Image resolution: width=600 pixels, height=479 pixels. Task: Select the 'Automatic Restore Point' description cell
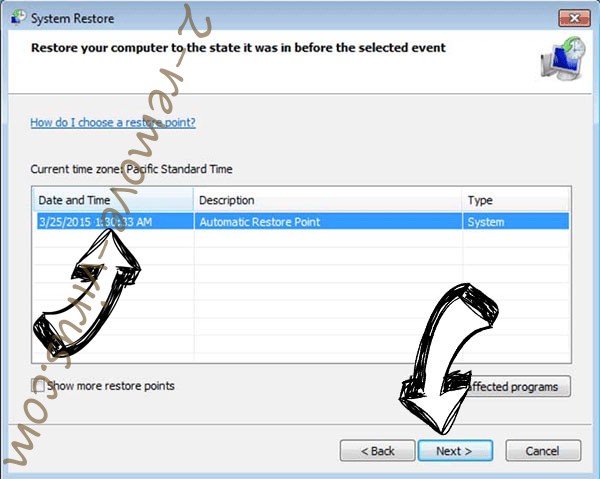click(x=328, y=222)
